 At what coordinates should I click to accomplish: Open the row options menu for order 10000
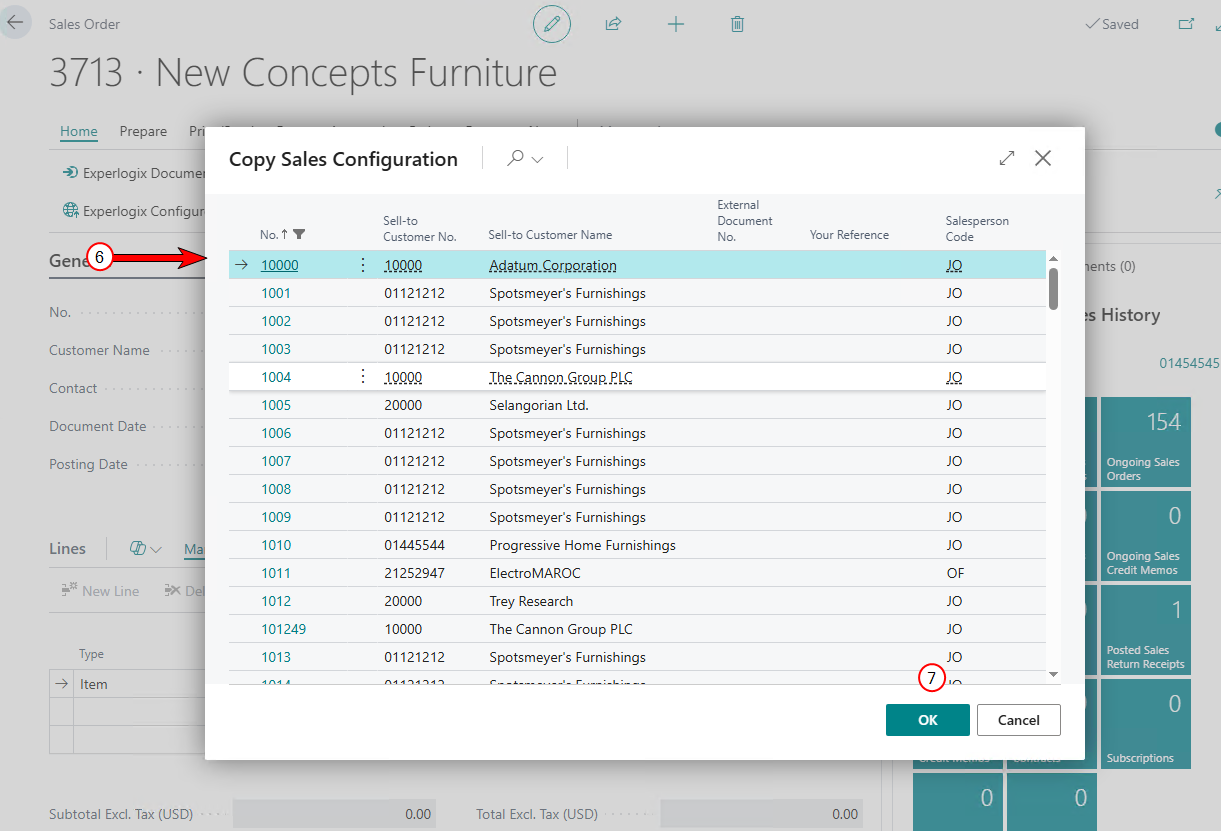pos(362,265)
